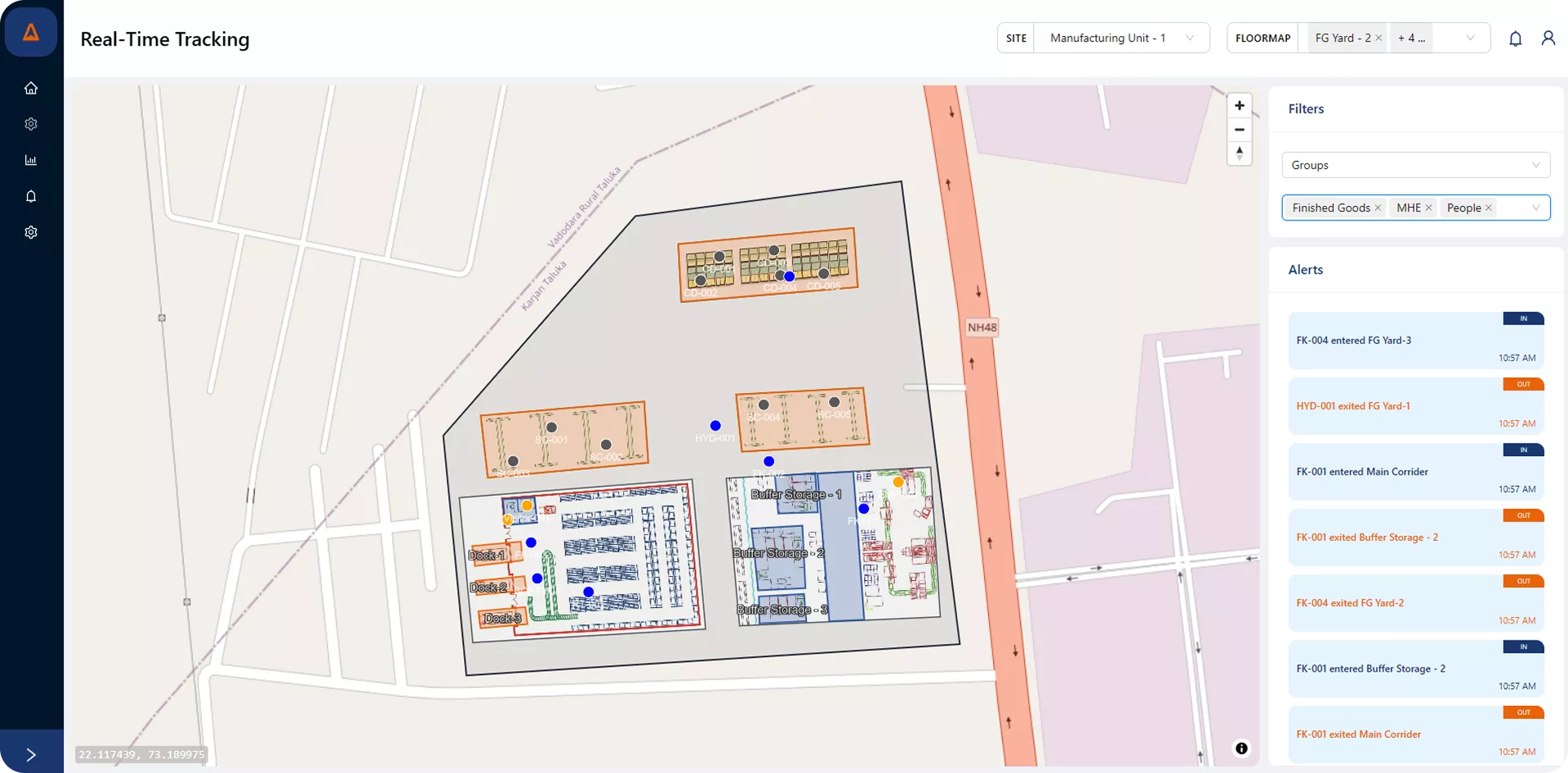Screen dimensions: 1568x773
Task: Open the analytics reports sidebar icon
Action: [x=31, y=159]
